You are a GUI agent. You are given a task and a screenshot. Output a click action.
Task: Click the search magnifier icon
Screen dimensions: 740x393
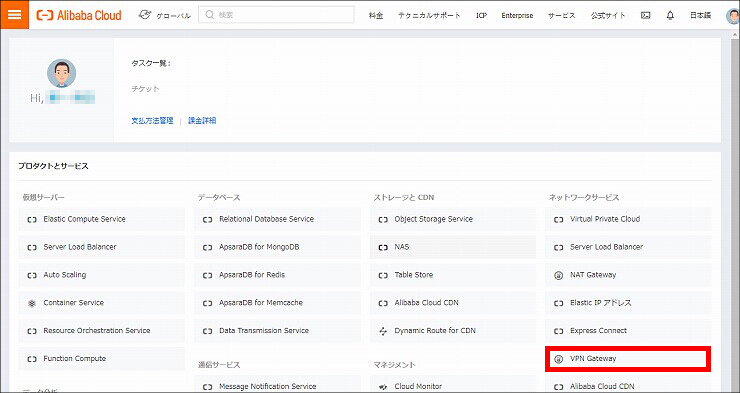(210, 15)
